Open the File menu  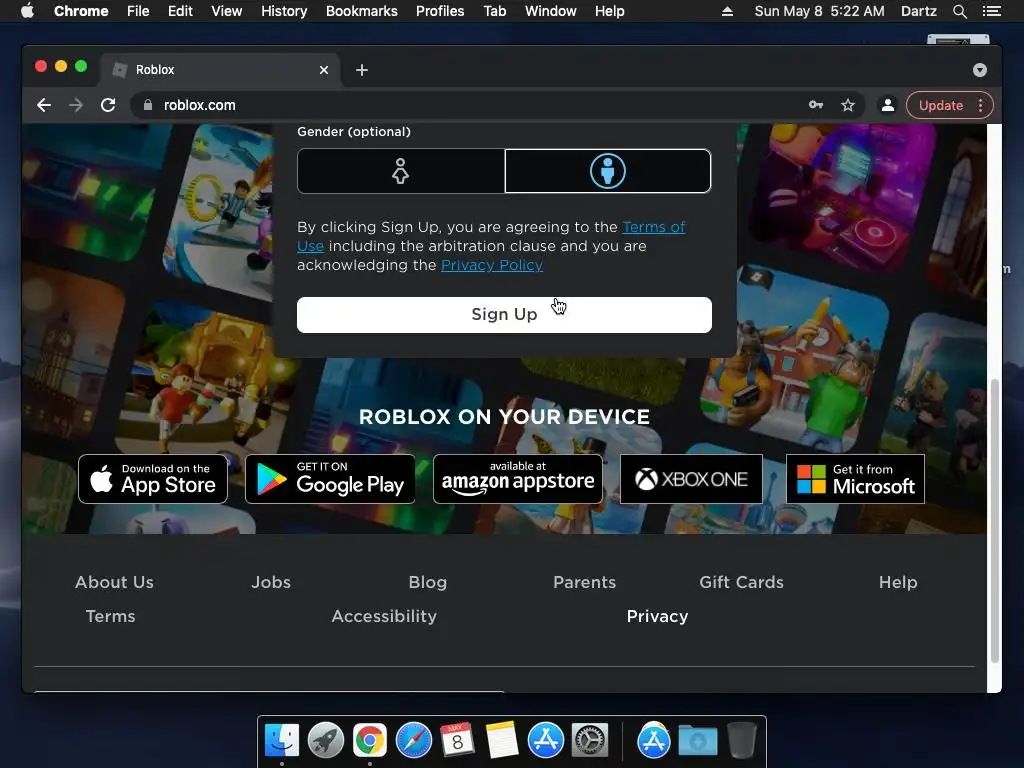(138, 11)
